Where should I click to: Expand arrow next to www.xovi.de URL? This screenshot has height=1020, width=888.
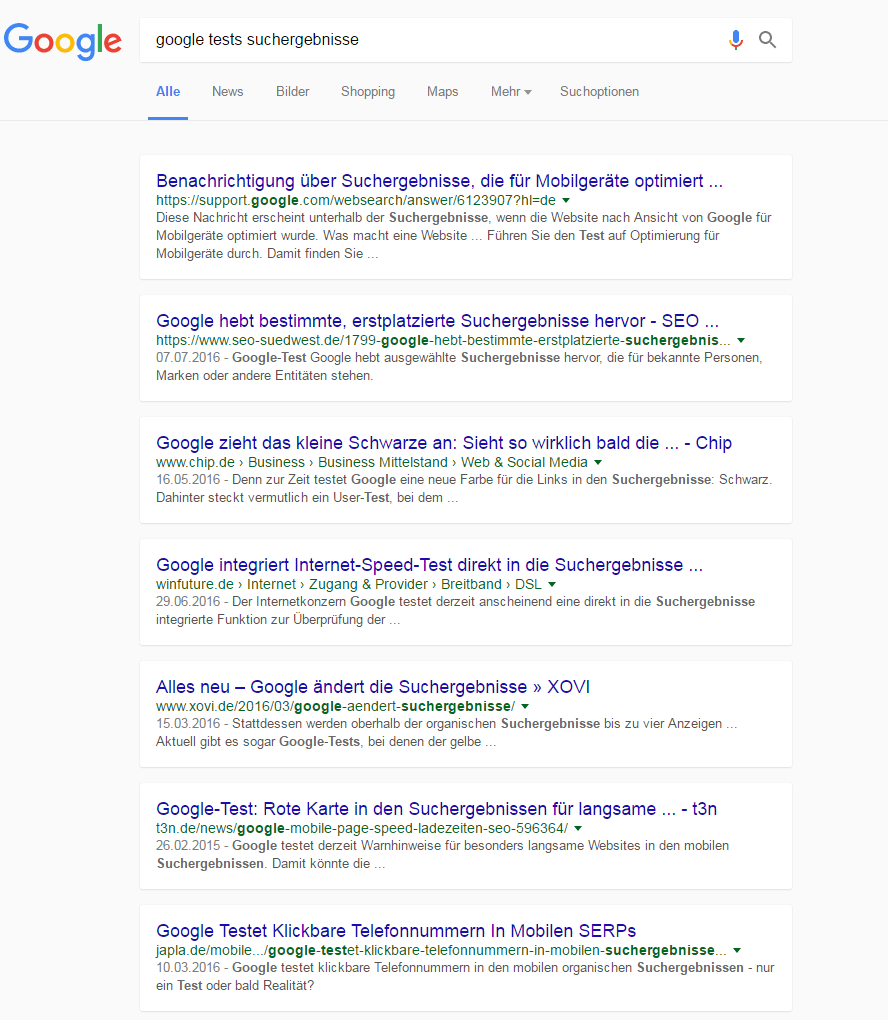(x=525, y=706)
